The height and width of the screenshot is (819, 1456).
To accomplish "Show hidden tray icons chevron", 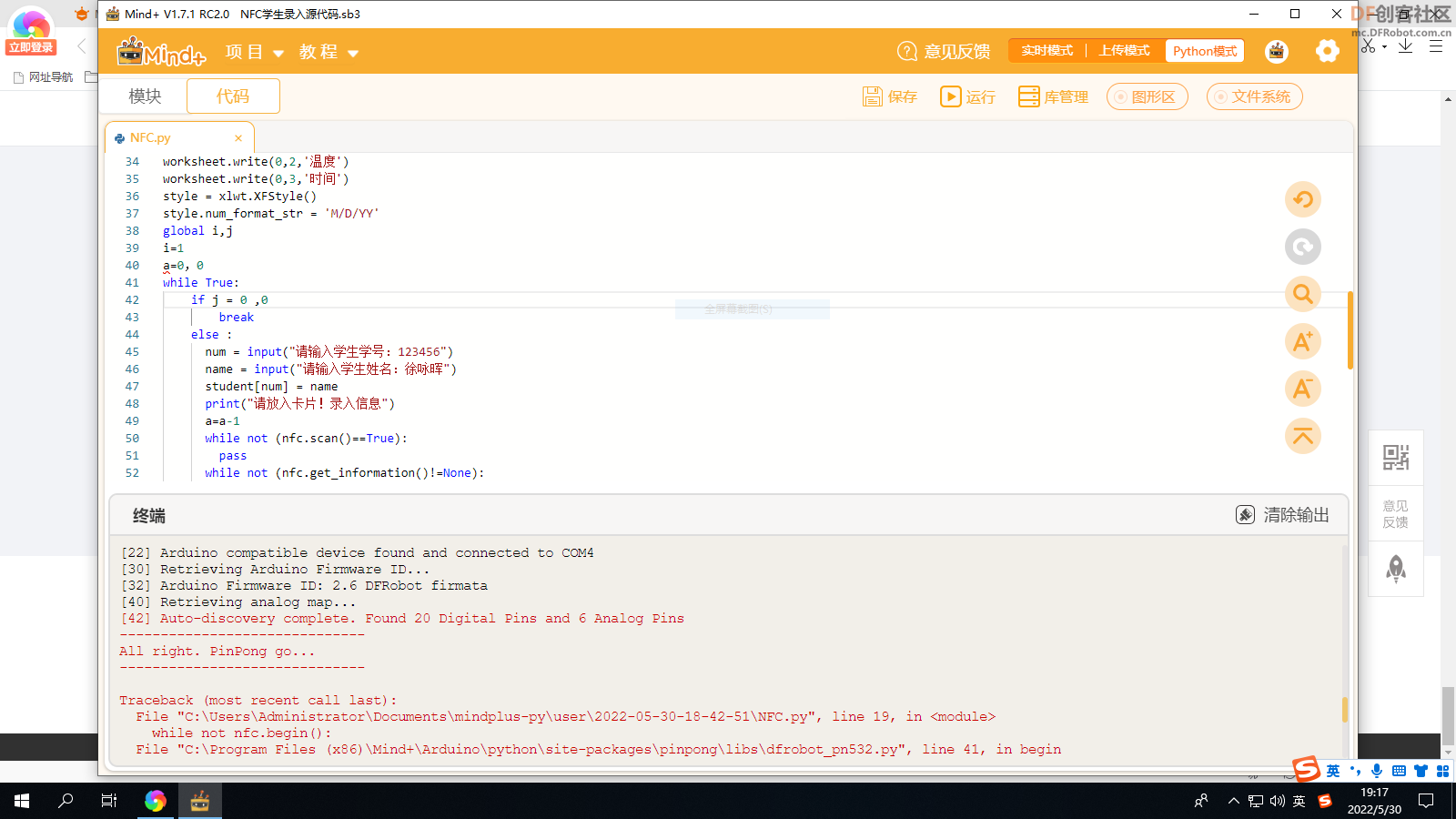I will [x=1234, y=801].
